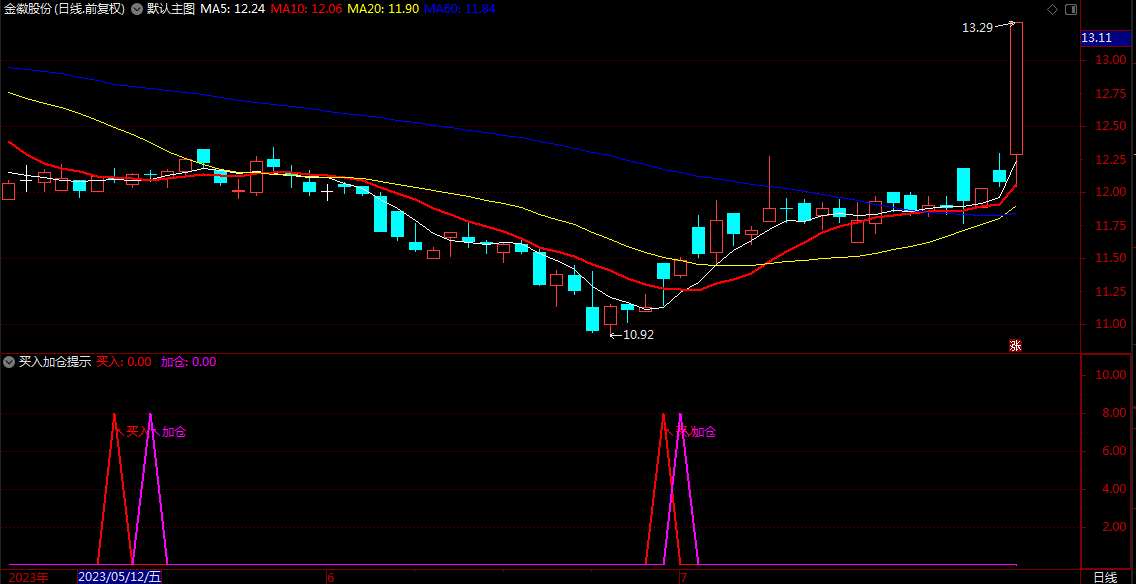The width and height of the screenshot is (1136, 584).
Task: Select the MA10: 12.06 label
Action: pyautogui.click(x=306, y=9)
